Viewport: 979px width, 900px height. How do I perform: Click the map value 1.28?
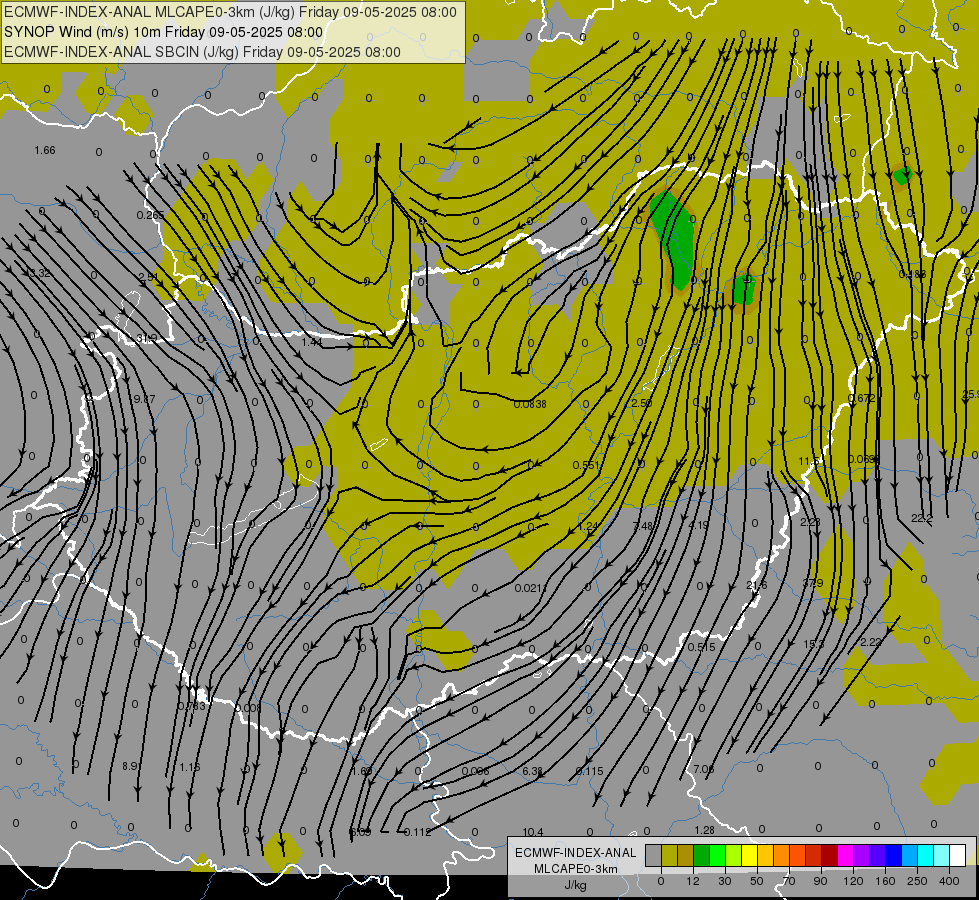click(x=704, y=830)
